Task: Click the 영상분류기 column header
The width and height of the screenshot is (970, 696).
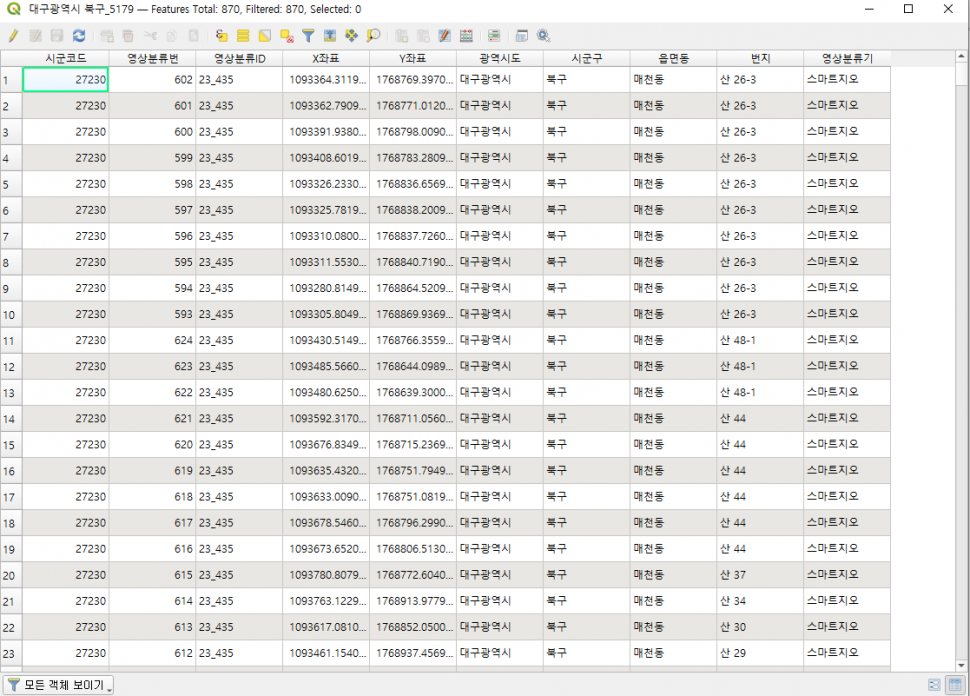Action: 847,58
